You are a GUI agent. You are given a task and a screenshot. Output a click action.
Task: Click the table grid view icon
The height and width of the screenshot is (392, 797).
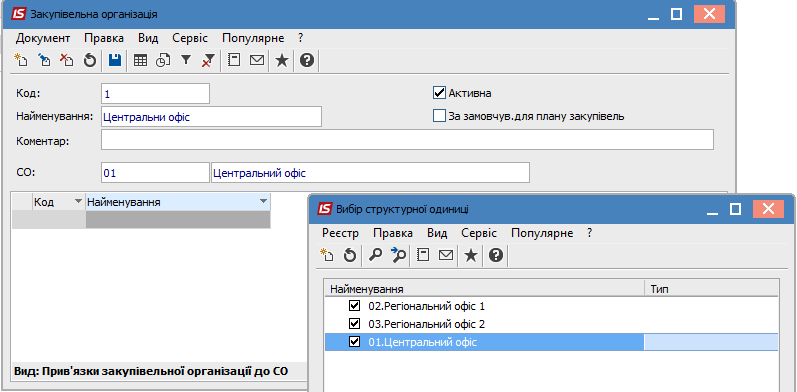[140, 61]
